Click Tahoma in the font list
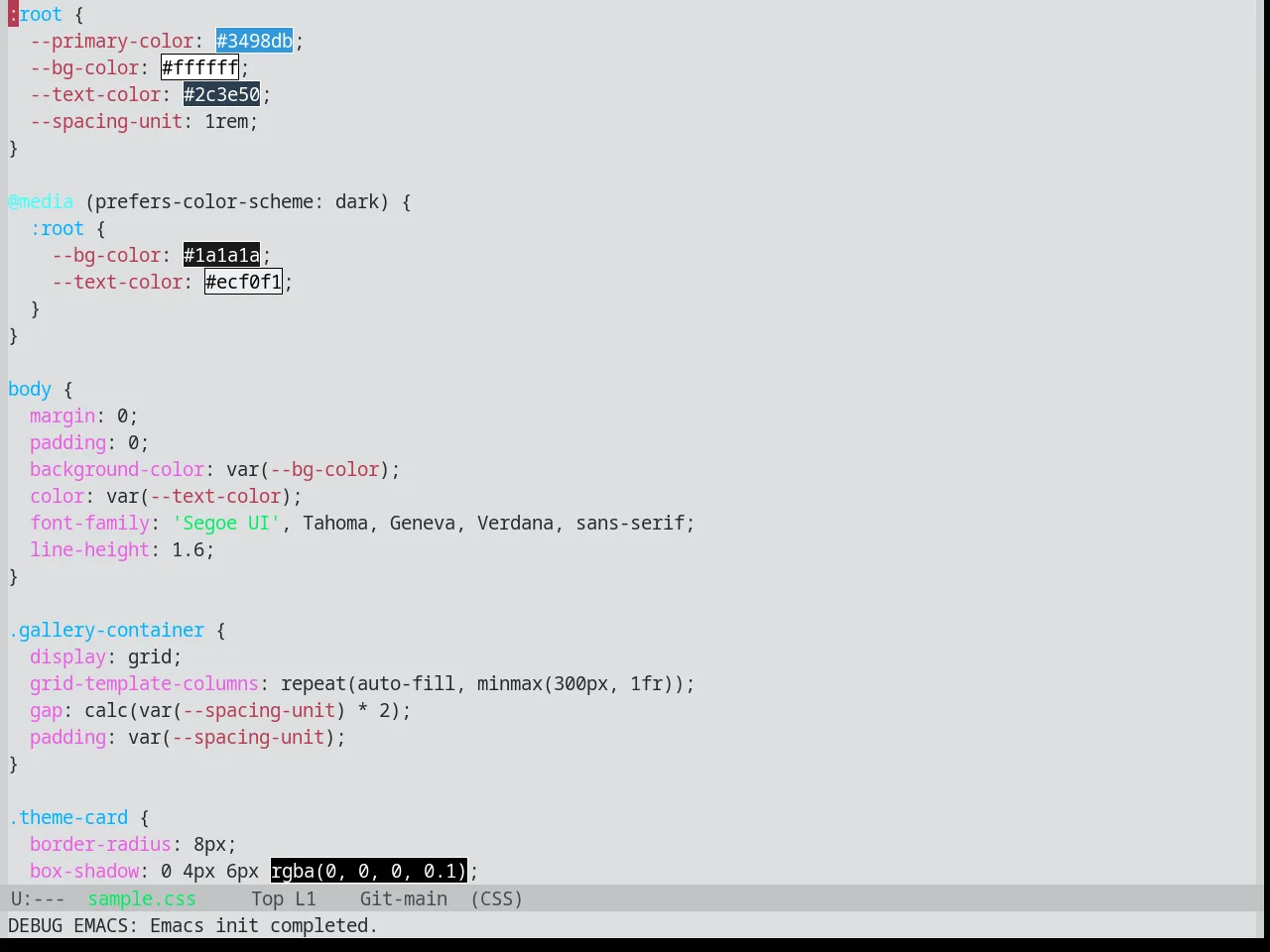This screenshot has width=1270, height=952. tap(335, 523)
